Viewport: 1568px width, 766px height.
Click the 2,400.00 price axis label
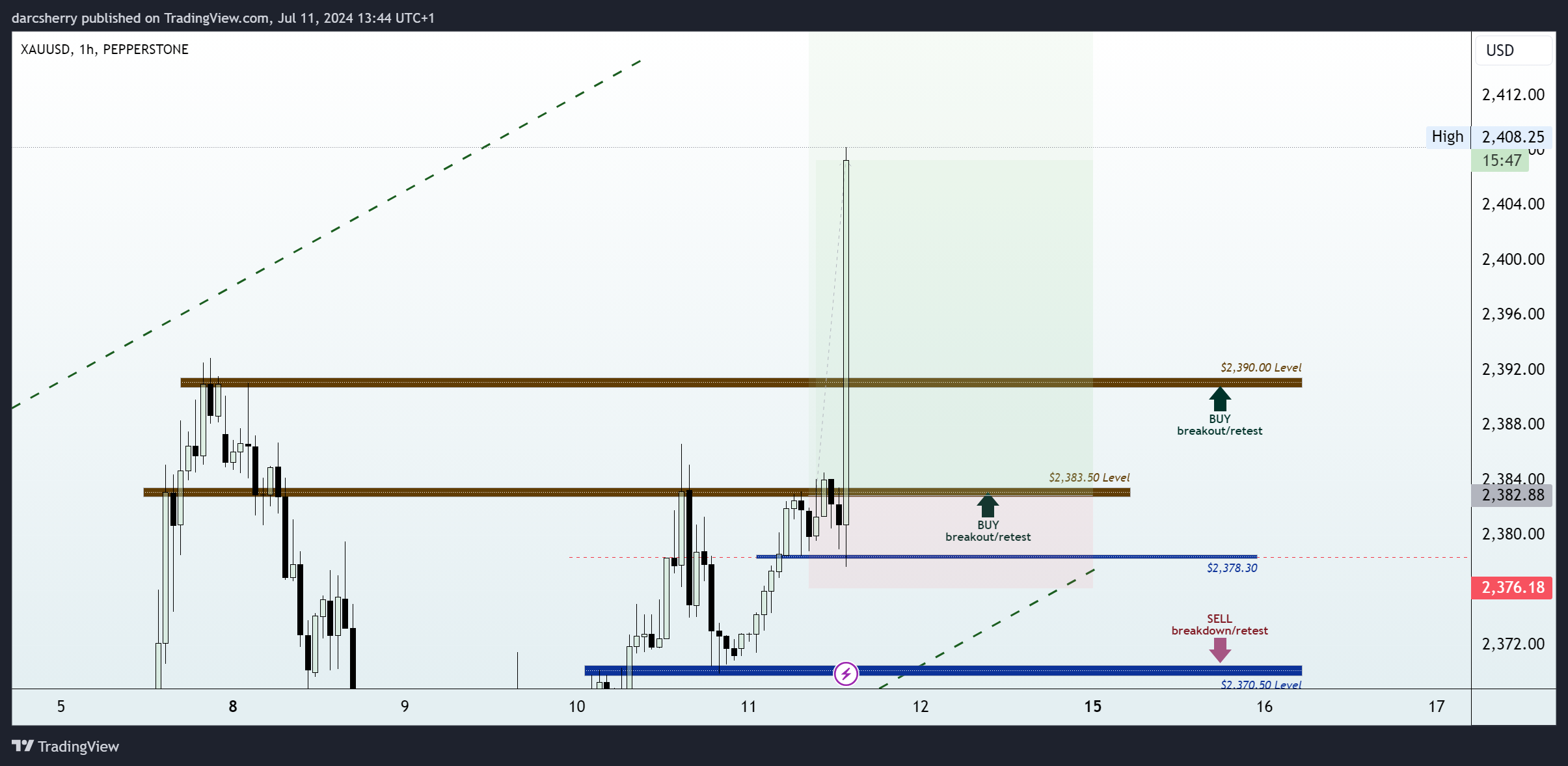click(1513, 260)
